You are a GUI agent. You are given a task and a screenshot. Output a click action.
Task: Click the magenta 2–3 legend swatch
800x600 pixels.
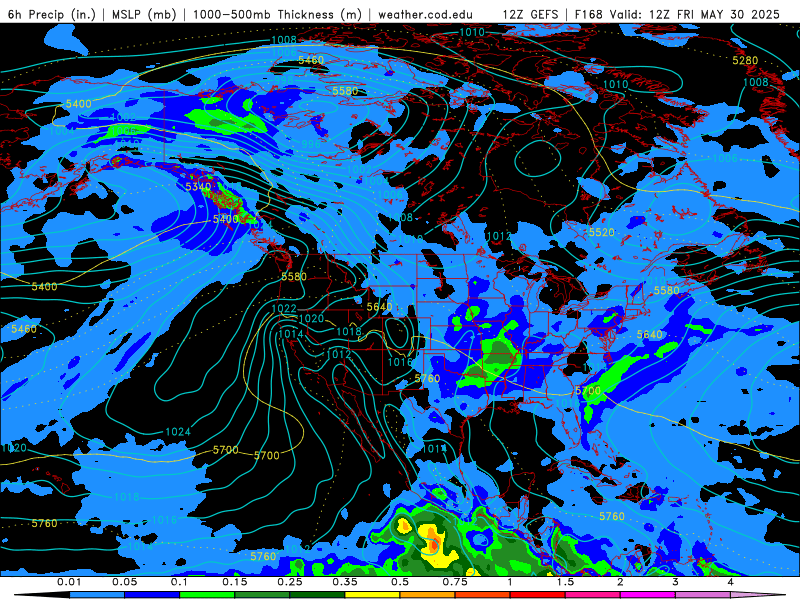click(x=648, y=595)
